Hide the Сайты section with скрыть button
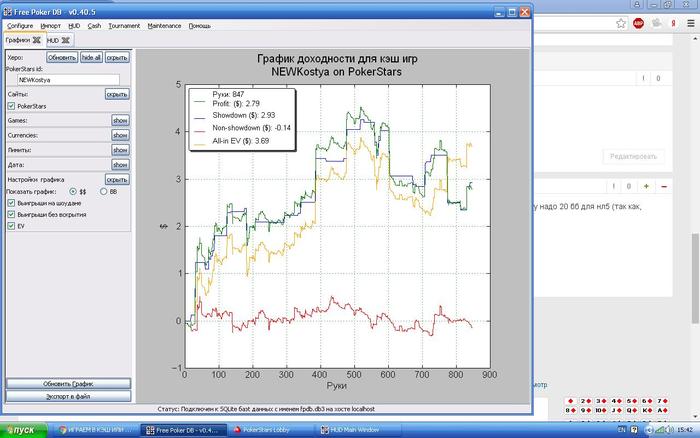This screenshot has width=700, height=438. 117,94
